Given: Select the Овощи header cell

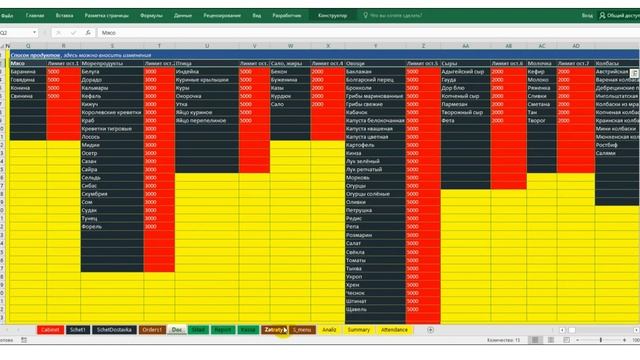Looking at the screenshot, I should pyautogui.click(x=375, y=63).
